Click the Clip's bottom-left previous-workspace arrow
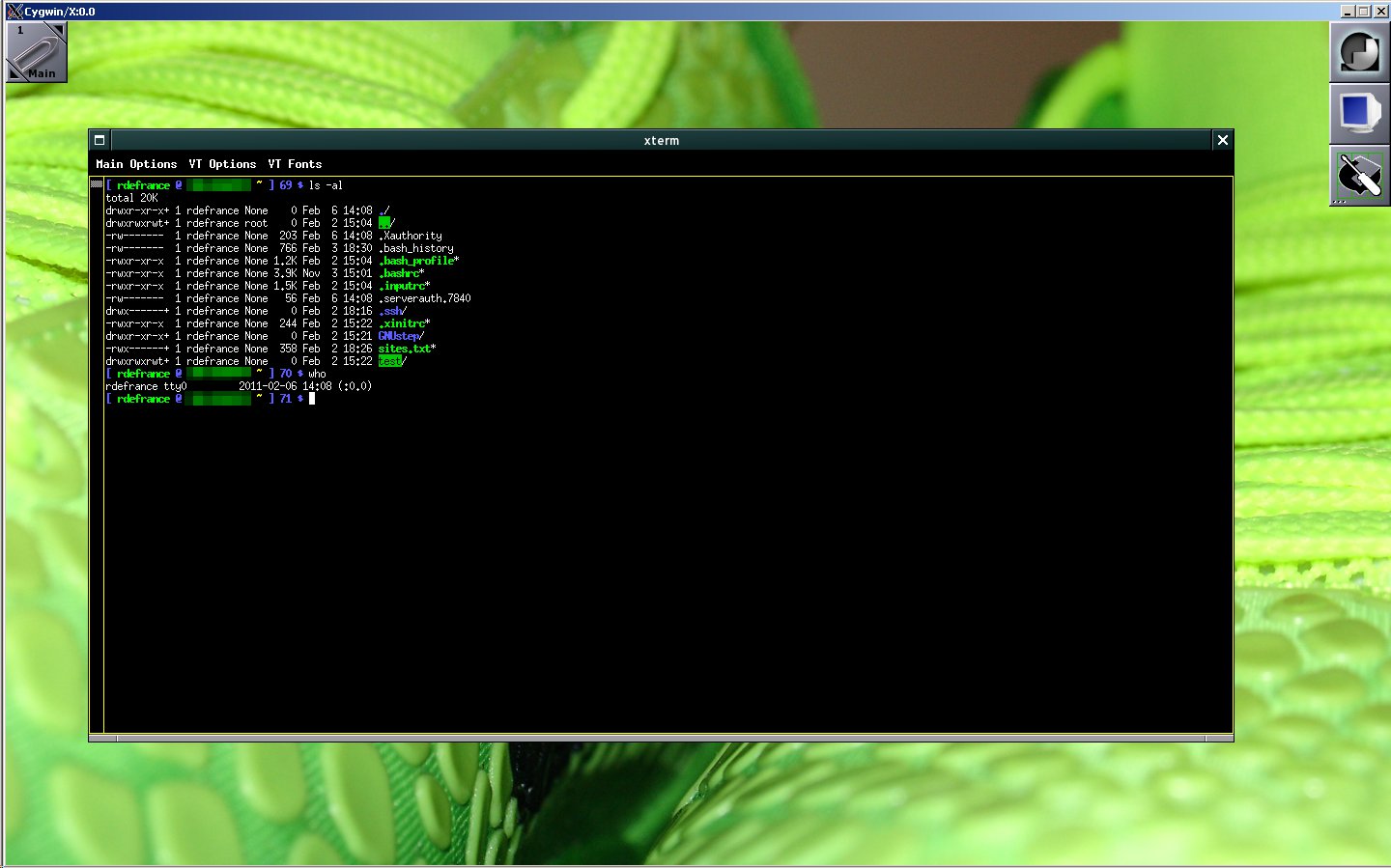The image size is (1391, 868). tap(14, 73)
